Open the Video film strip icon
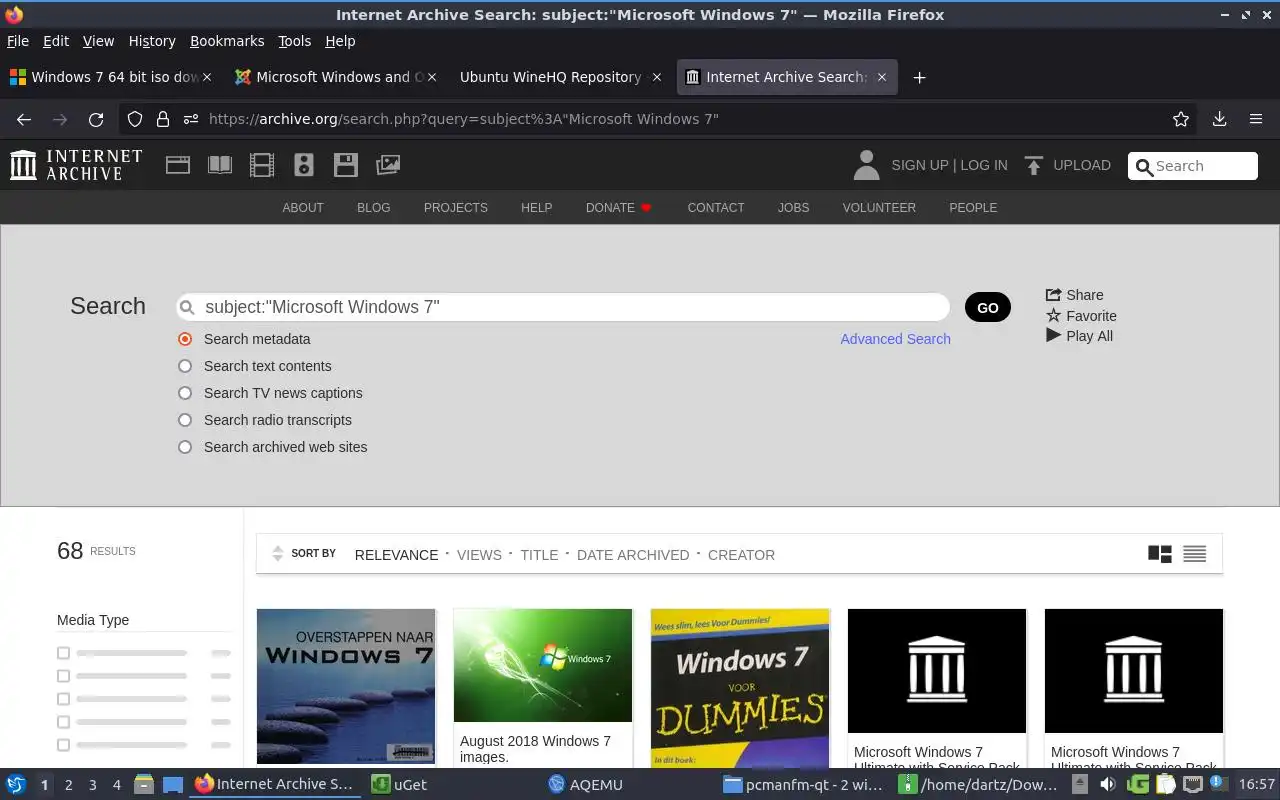 262,165
